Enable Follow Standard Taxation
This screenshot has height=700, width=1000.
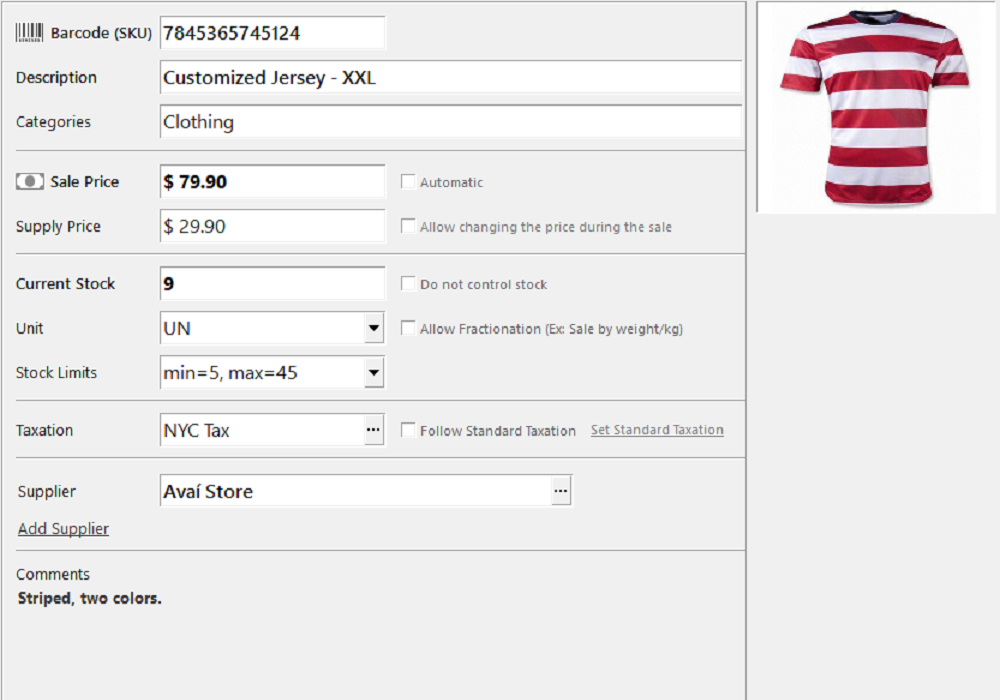pos(408,430)
